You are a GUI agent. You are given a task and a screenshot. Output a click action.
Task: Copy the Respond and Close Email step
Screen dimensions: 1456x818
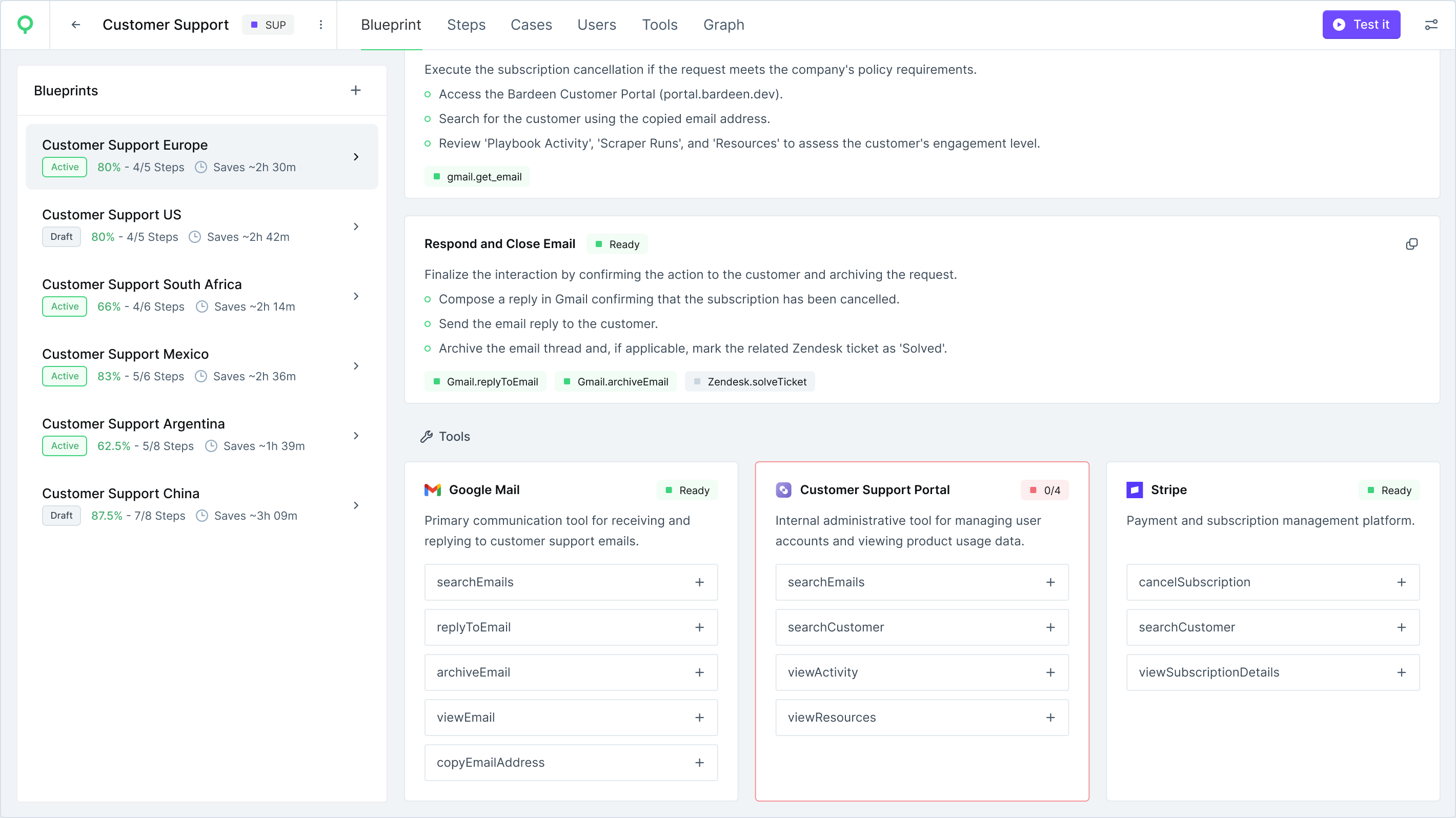pyautogui.click(x=1411, y=244)
